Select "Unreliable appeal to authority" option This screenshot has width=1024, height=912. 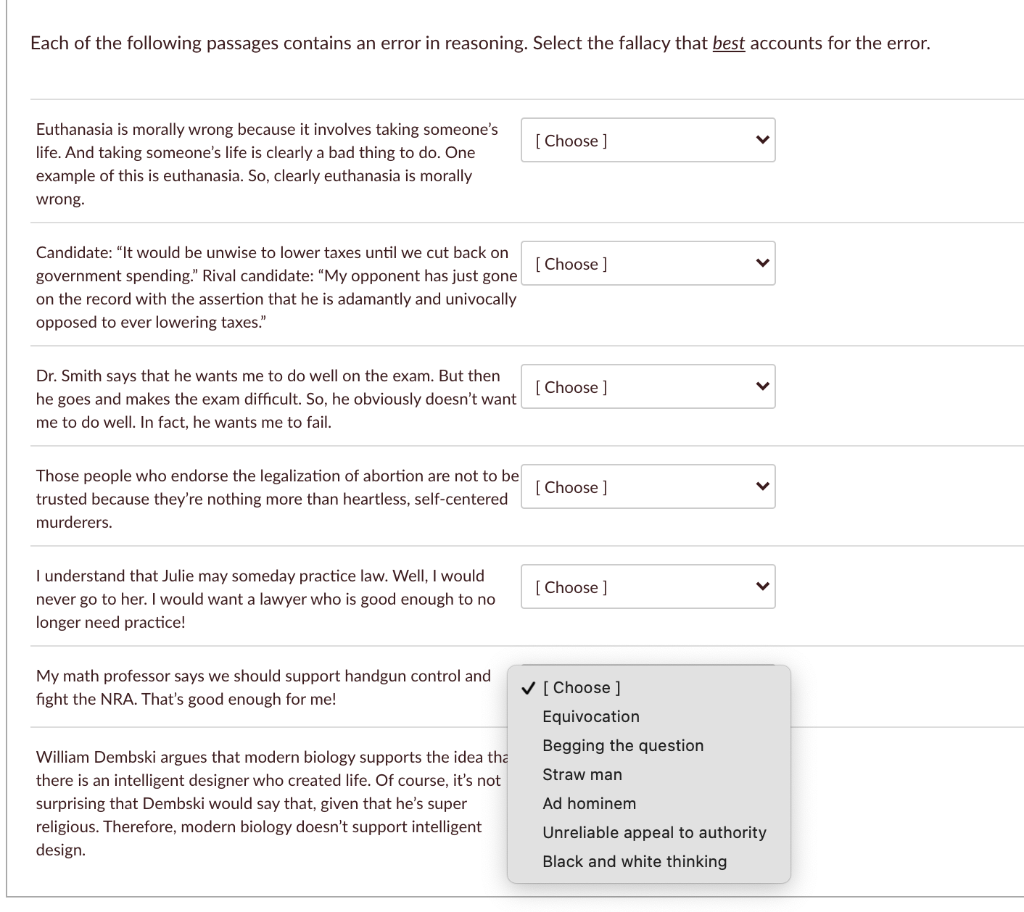pos(653,832)
